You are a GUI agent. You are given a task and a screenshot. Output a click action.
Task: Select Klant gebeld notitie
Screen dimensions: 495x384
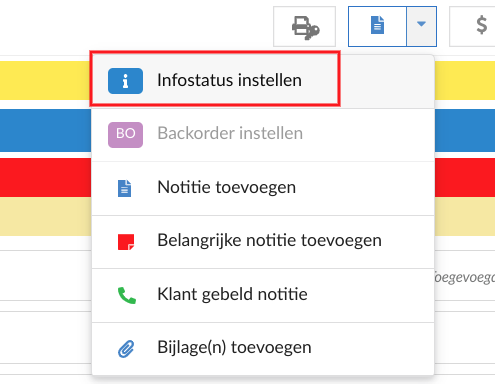coord(263,295)
